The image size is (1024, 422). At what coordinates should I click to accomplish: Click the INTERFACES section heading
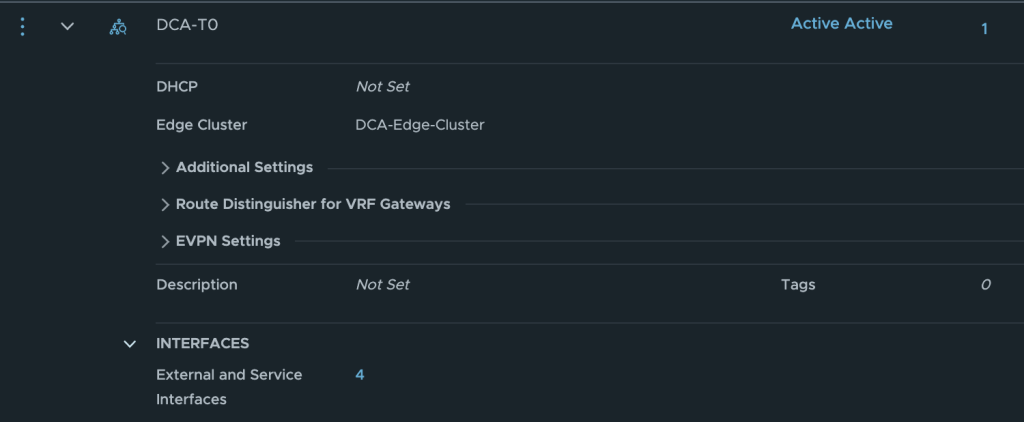point(202,343)
